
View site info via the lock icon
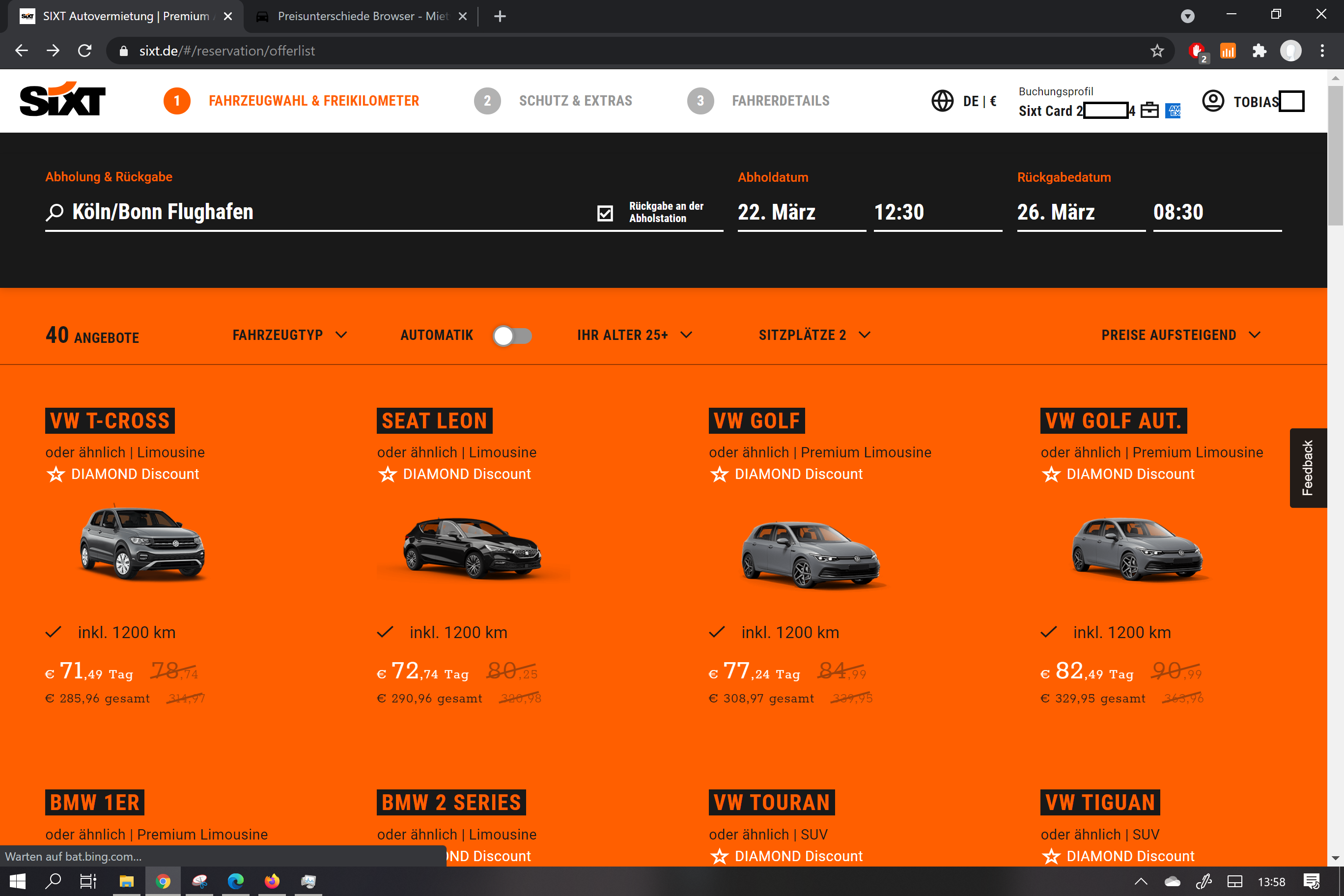(x=123, y=51)
